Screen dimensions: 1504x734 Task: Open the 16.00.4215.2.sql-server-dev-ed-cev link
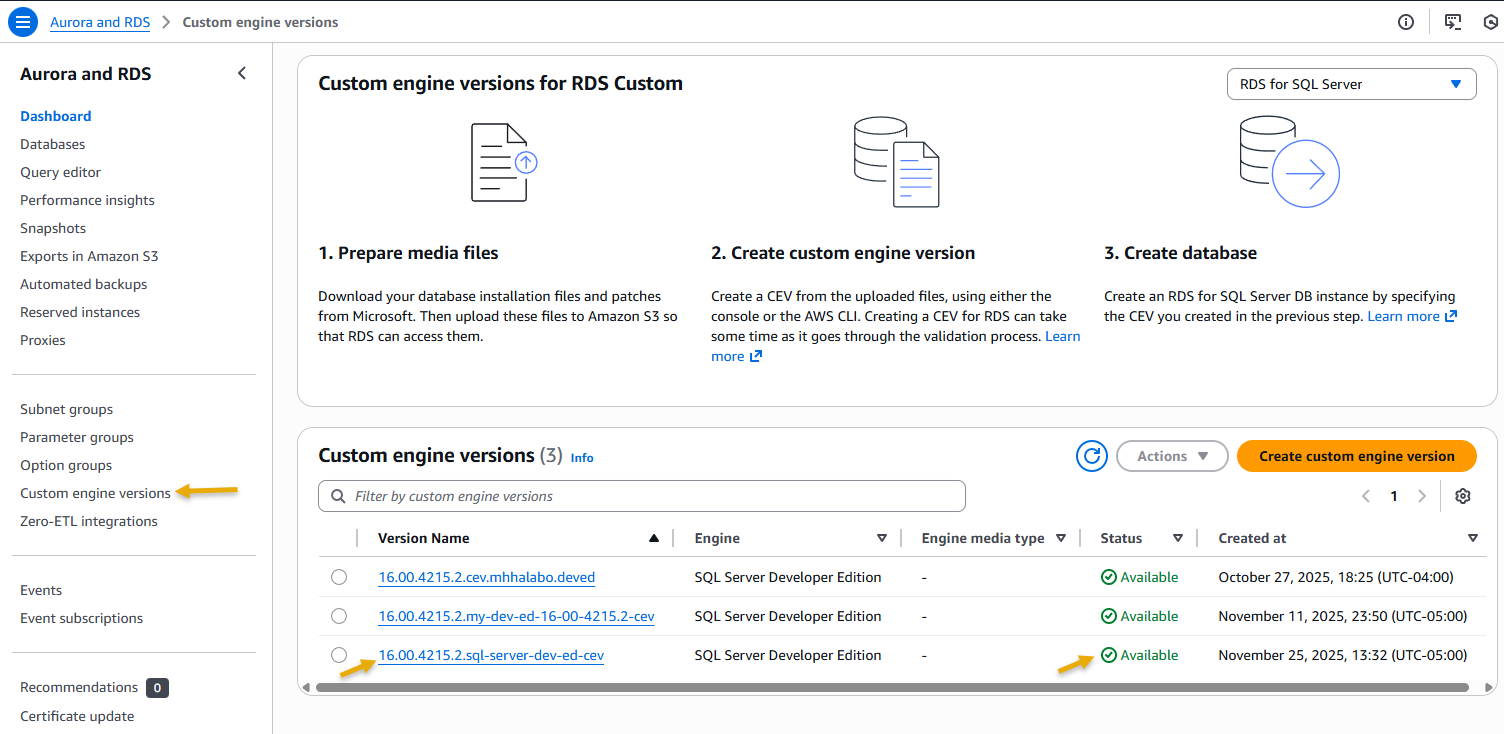coord(490,655)
